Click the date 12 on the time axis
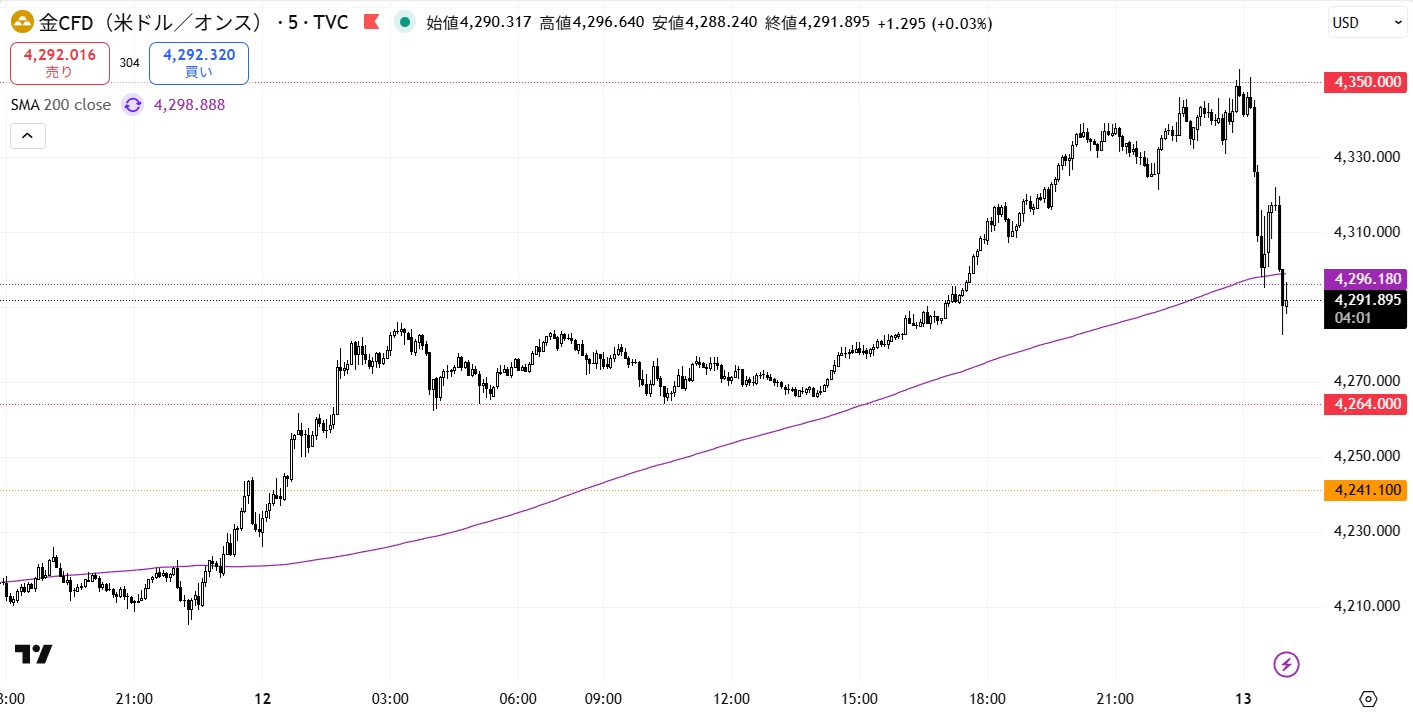1413x714 pixels. (x=263, y=699)
